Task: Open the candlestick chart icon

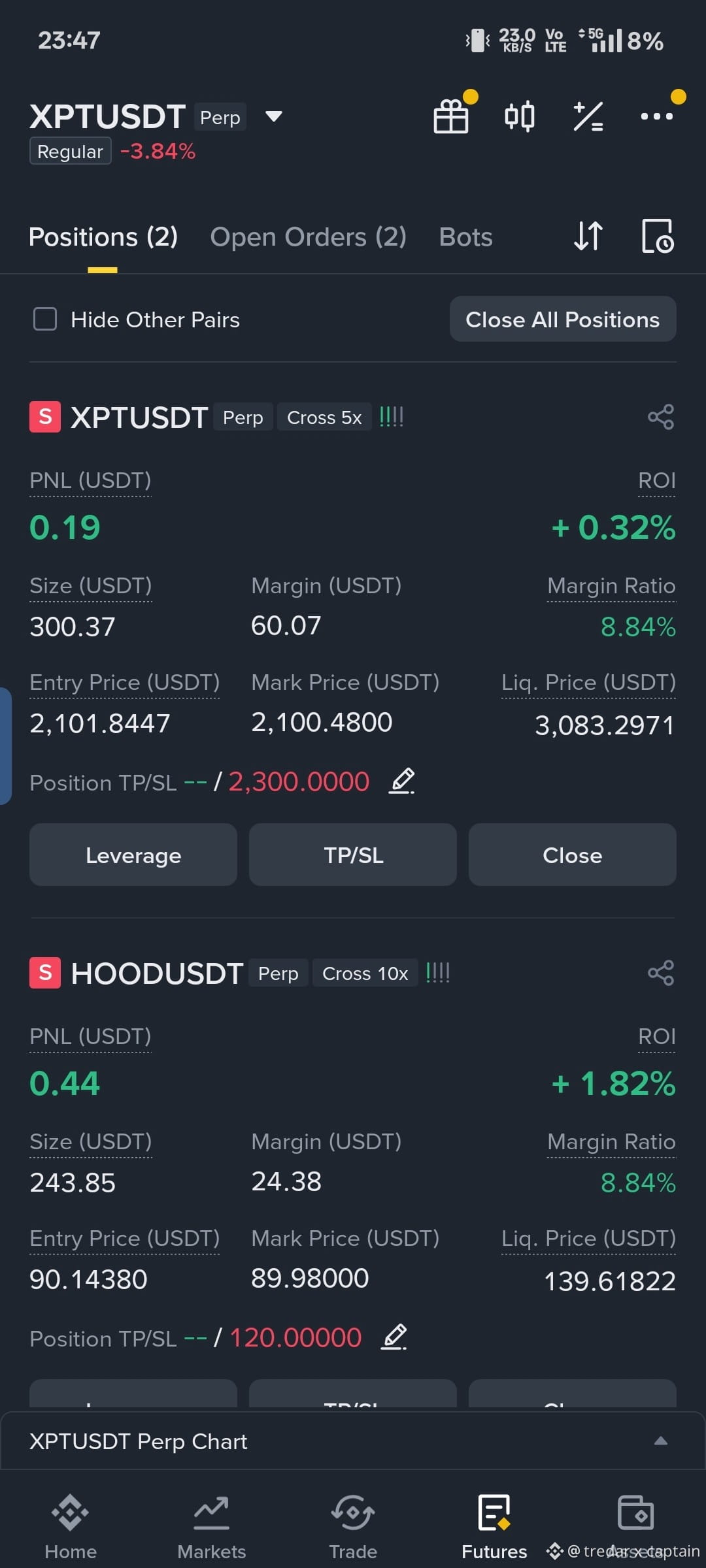Action: point(520,117)
